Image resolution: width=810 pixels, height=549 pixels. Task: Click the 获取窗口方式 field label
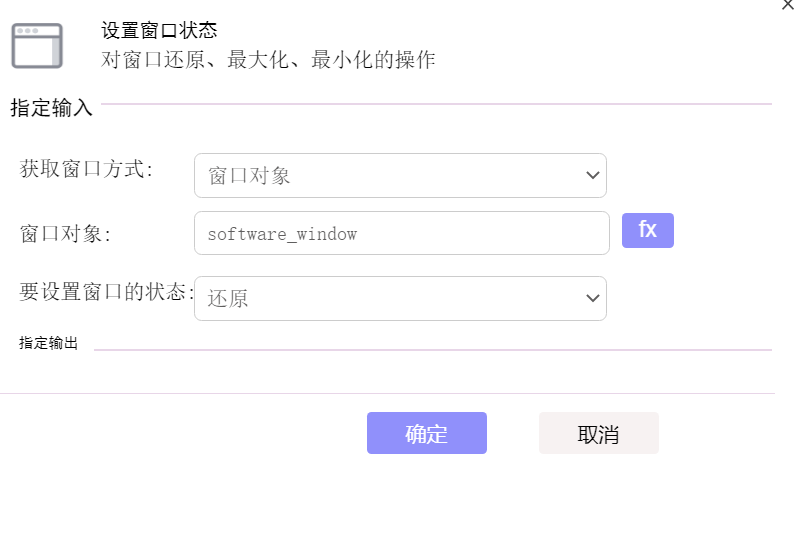86,169
